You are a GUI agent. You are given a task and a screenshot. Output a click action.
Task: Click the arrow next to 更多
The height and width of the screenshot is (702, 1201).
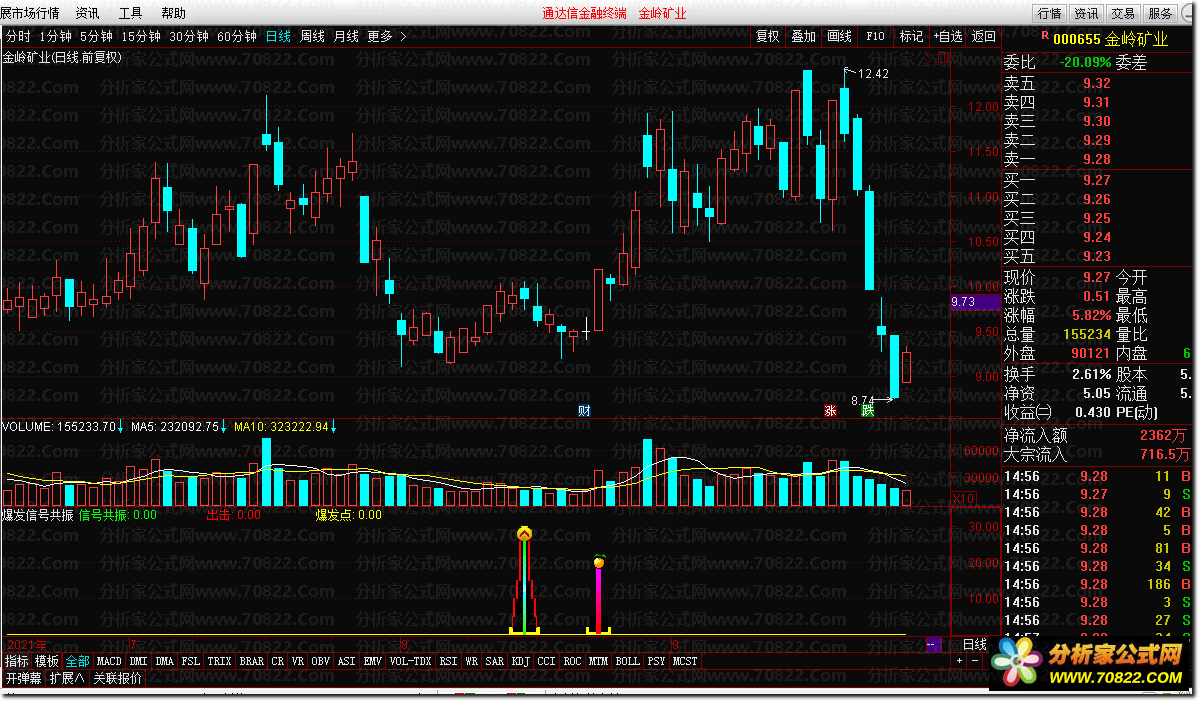403,36
